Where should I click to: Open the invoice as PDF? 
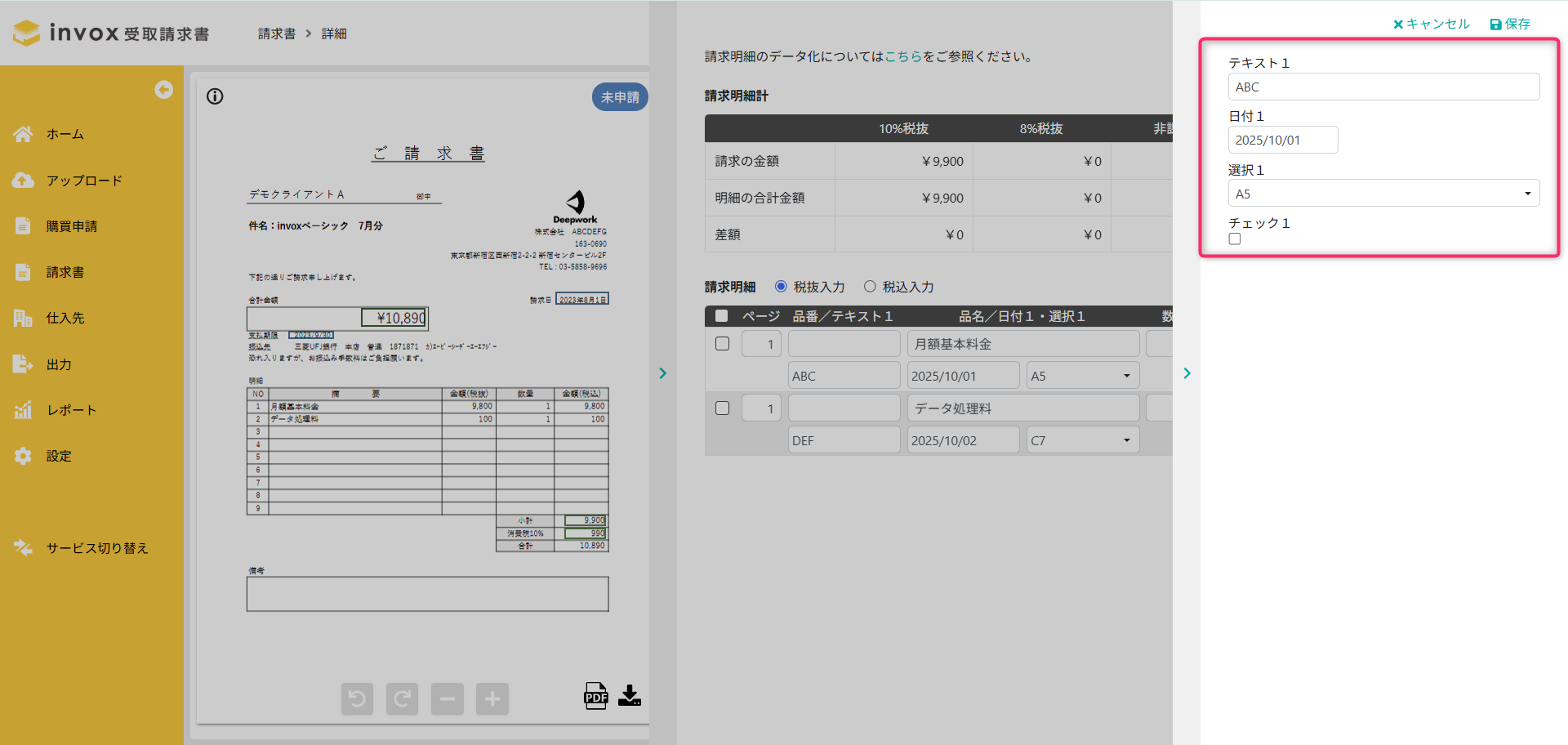[595, 696]
